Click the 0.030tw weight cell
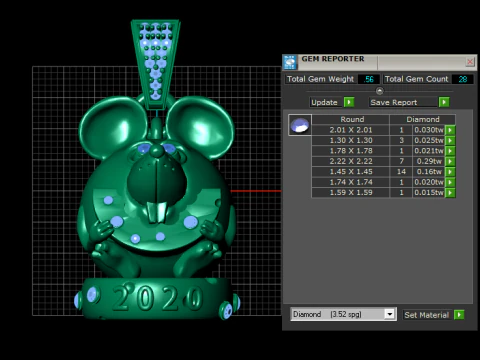 [x=429, y=130]
